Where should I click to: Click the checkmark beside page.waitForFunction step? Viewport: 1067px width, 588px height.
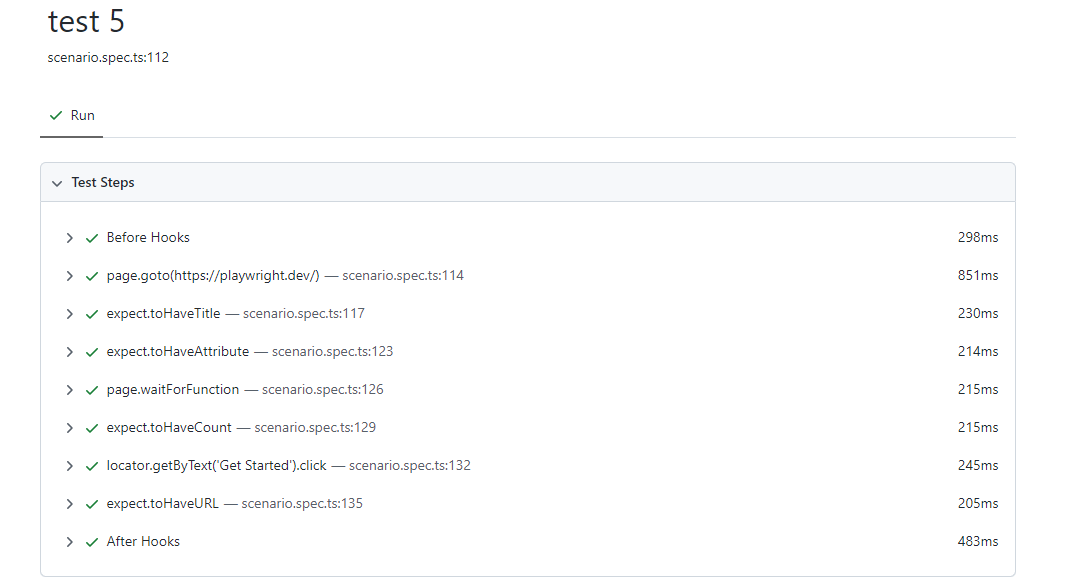pos(91,389)
